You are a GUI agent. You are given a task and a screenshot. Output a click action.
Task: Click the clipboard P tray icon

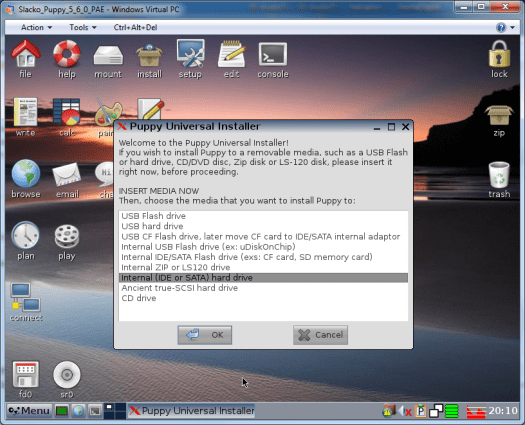click(421, 411)
